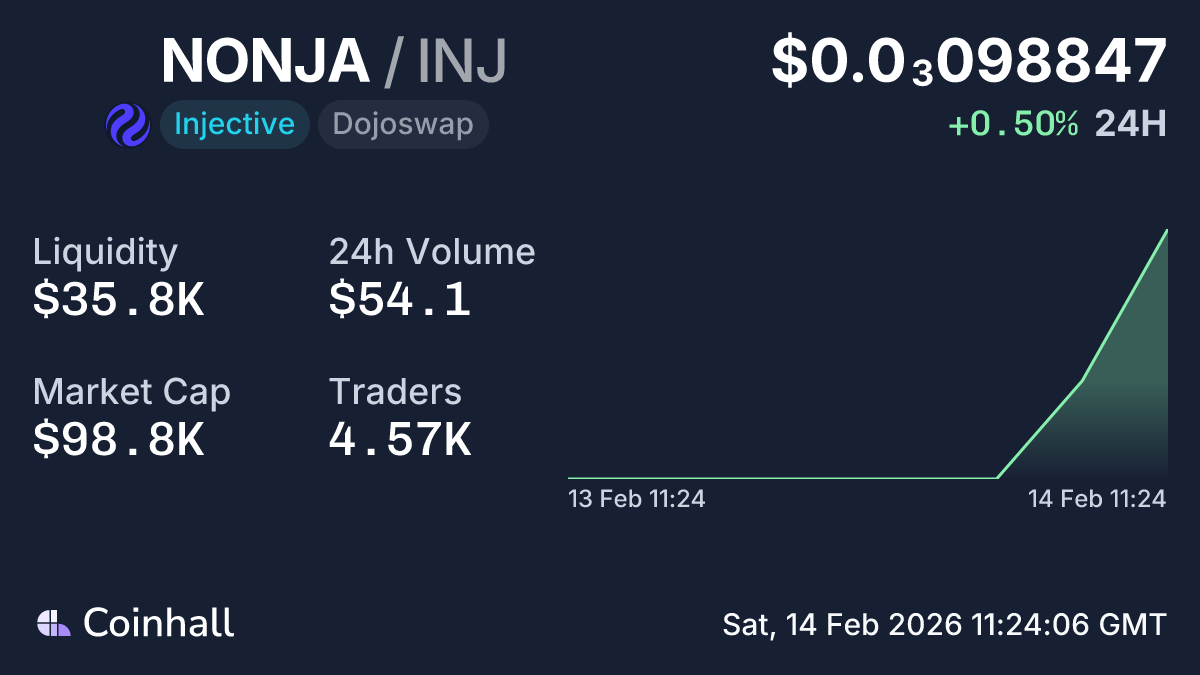Select the Injective chain tag
This screenshot has height=675, width=1200.
234,125
